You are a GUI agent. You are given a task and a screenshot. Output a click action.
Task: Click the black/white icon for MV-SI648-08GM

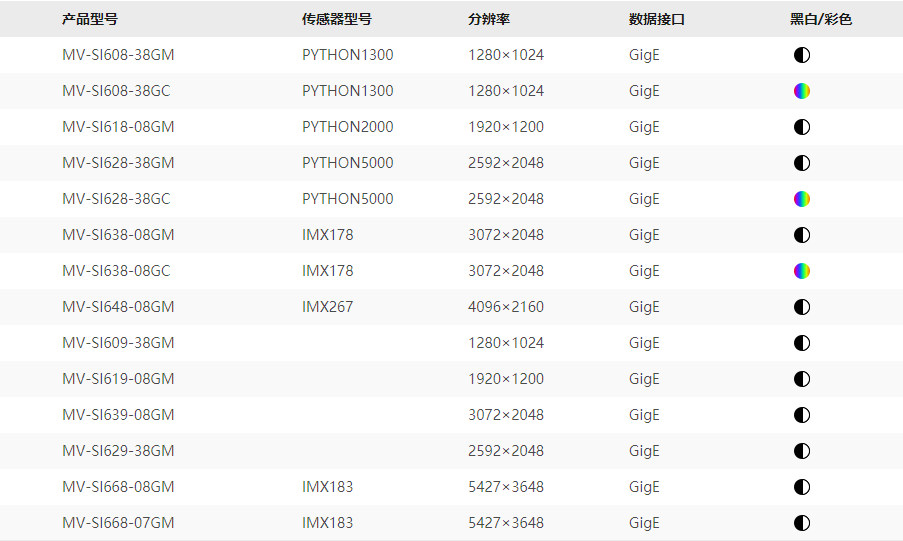(801, 307)
